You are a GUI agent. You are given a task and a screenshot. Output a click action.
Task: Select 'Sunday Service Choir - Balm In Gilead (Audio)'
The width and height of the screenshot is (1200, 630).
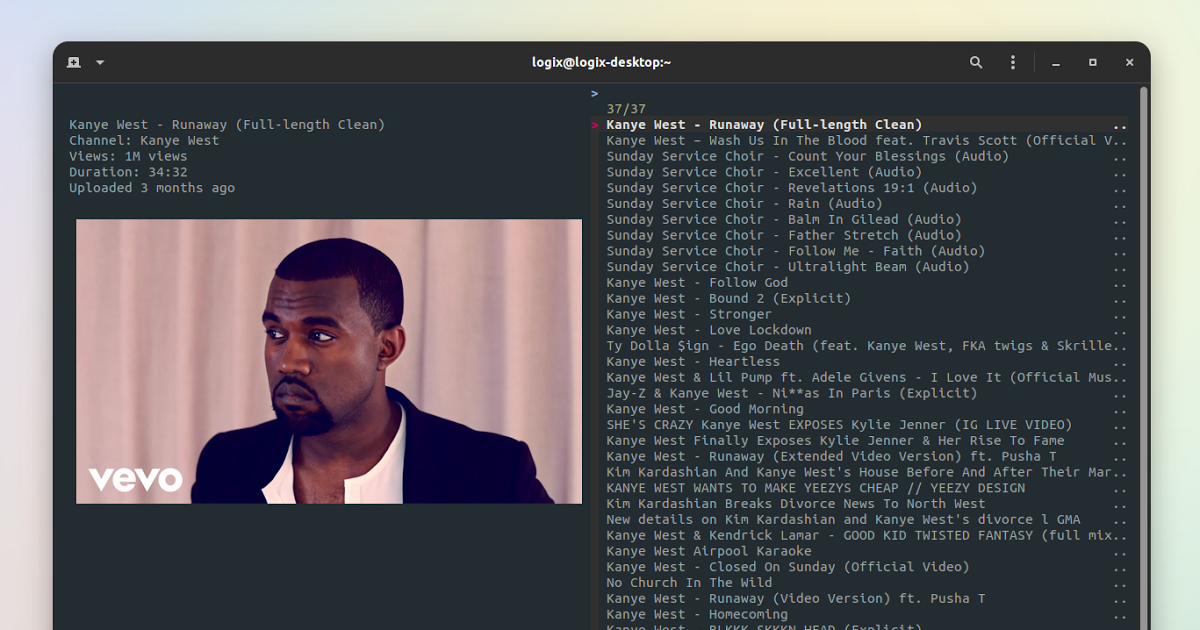866,220
